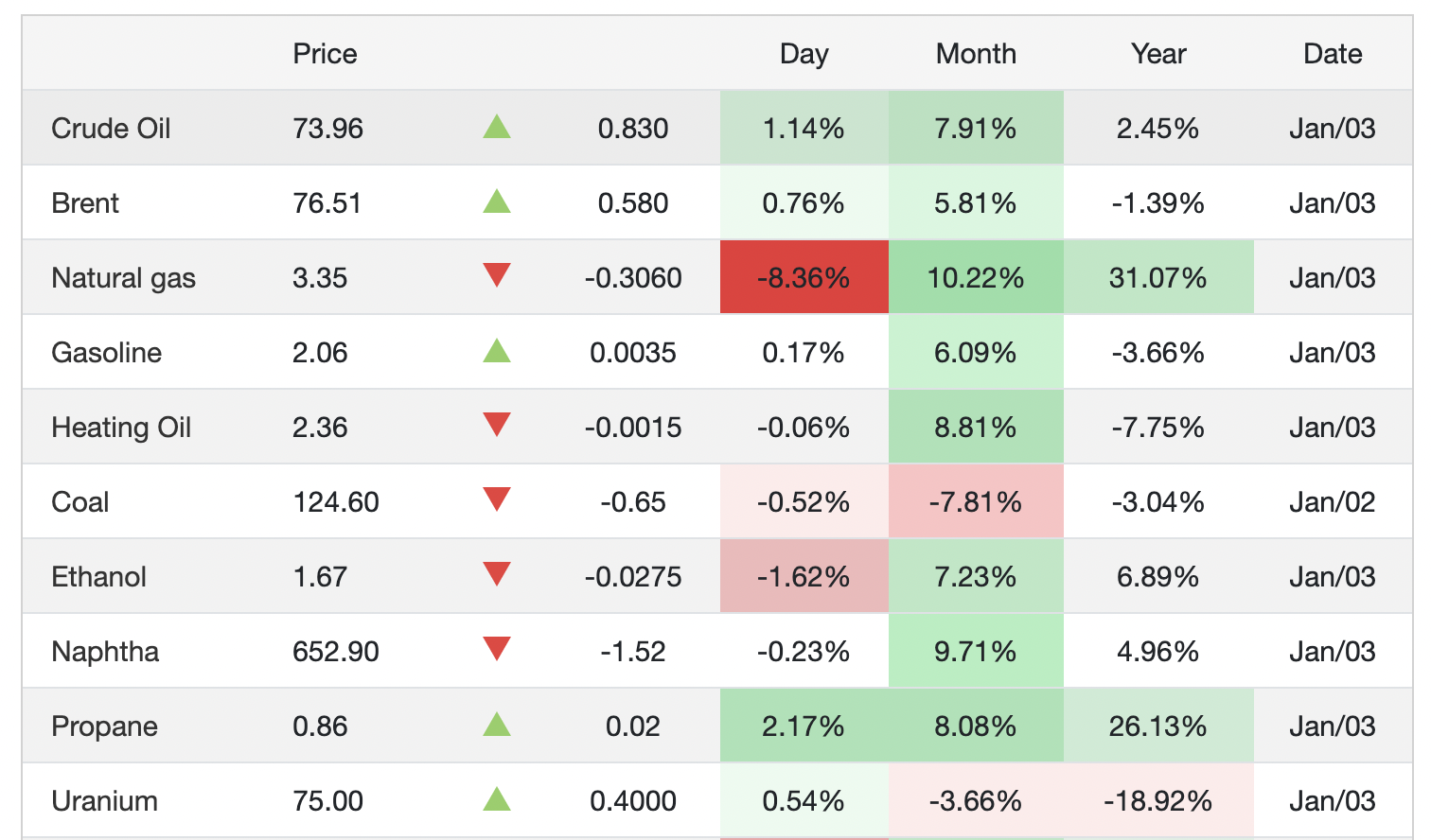Click the 9.71% month change for Naphtha
The image size is (1431, 840).
pos(976,651)
